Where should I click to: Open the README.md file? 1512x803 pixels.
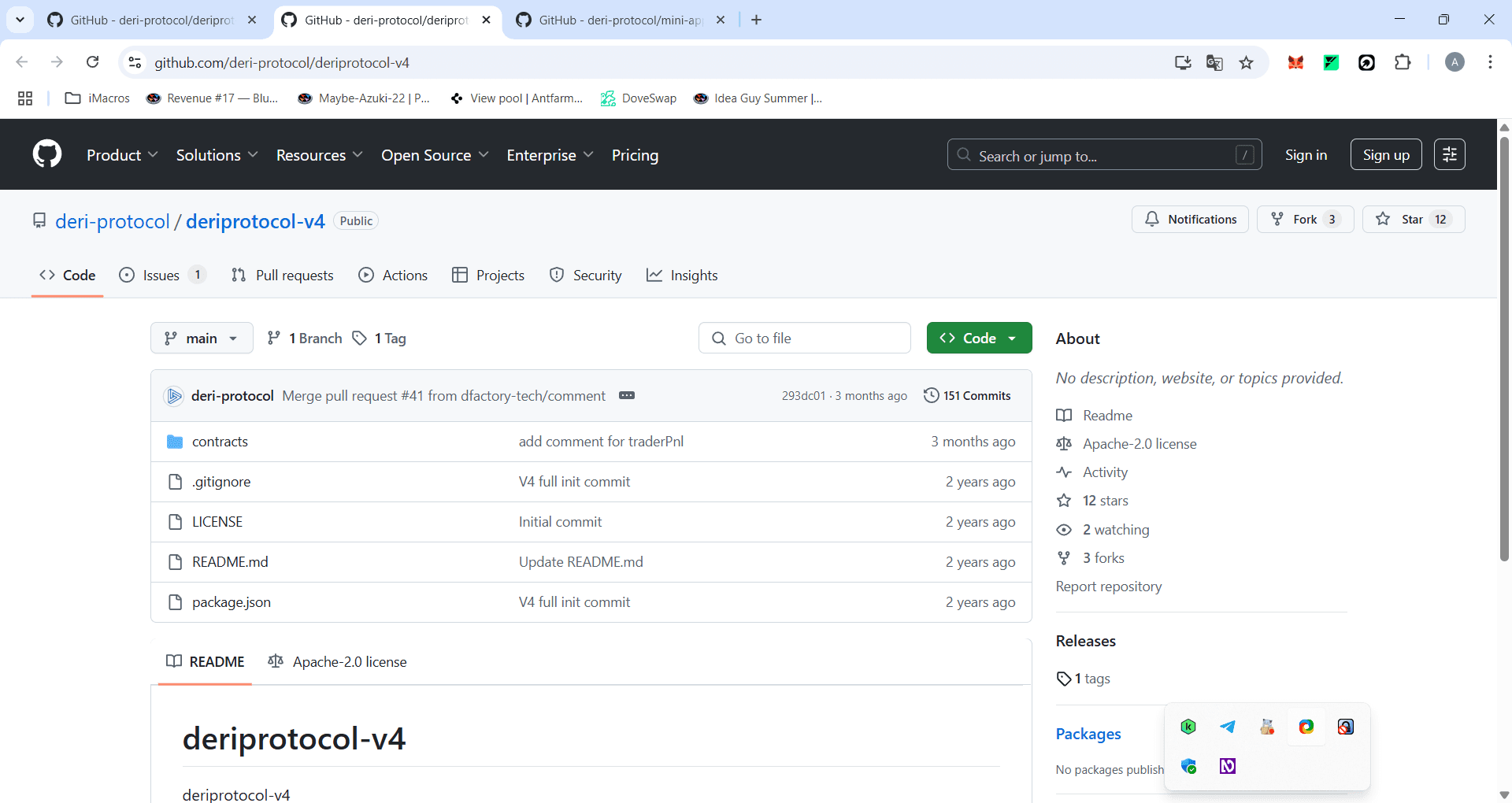click(230, 562)
